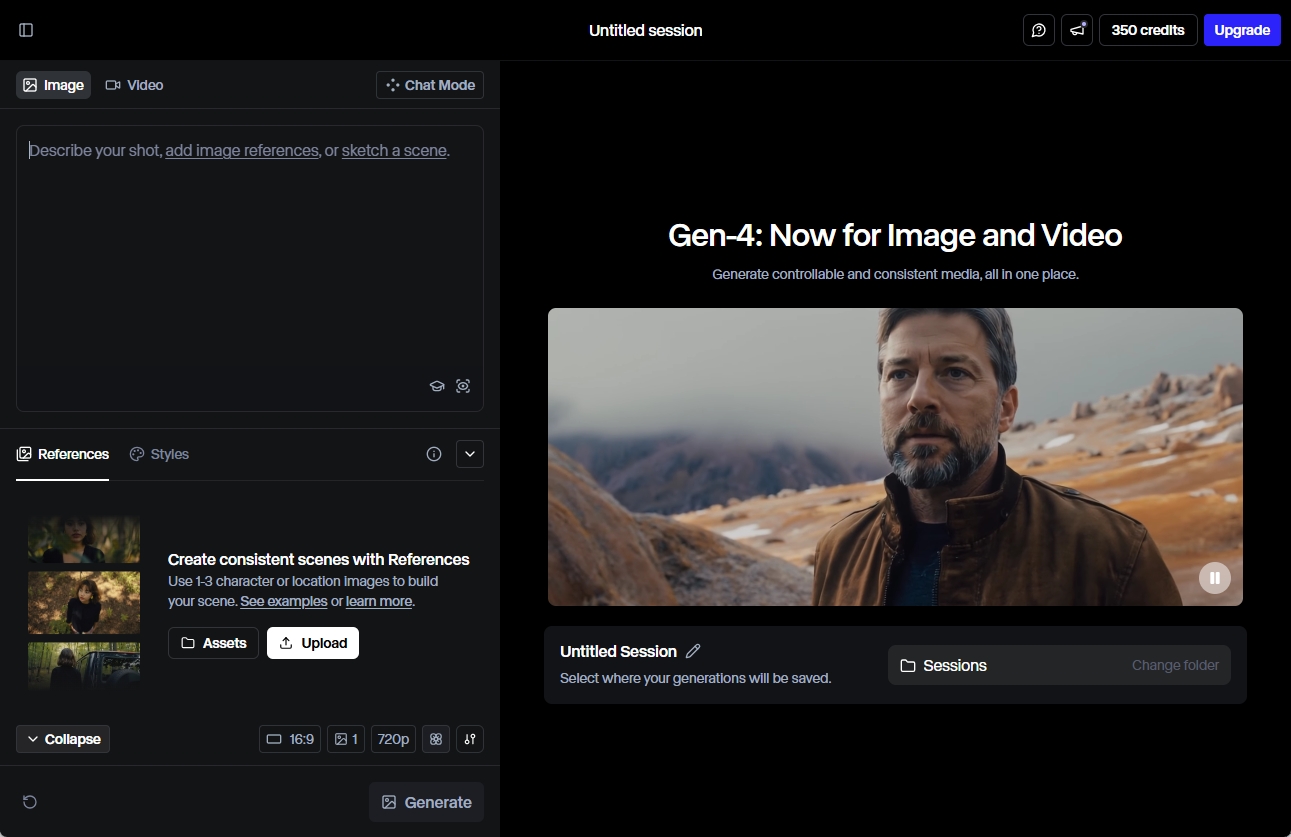
Task: Reset settings with the circular arrow icon
Action: tap(30, 802)
